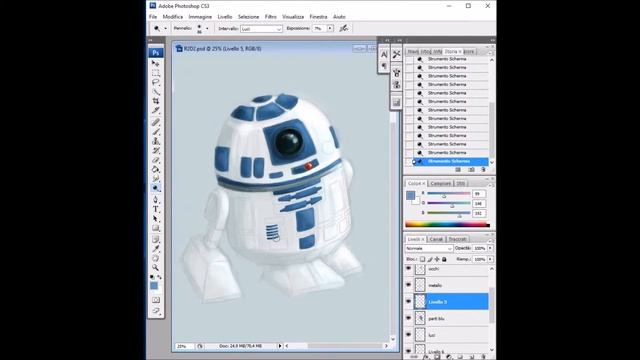Viewport: 640px width, 360px height.
Task: Toggle lock image pixels
Action: coord(430,259)
